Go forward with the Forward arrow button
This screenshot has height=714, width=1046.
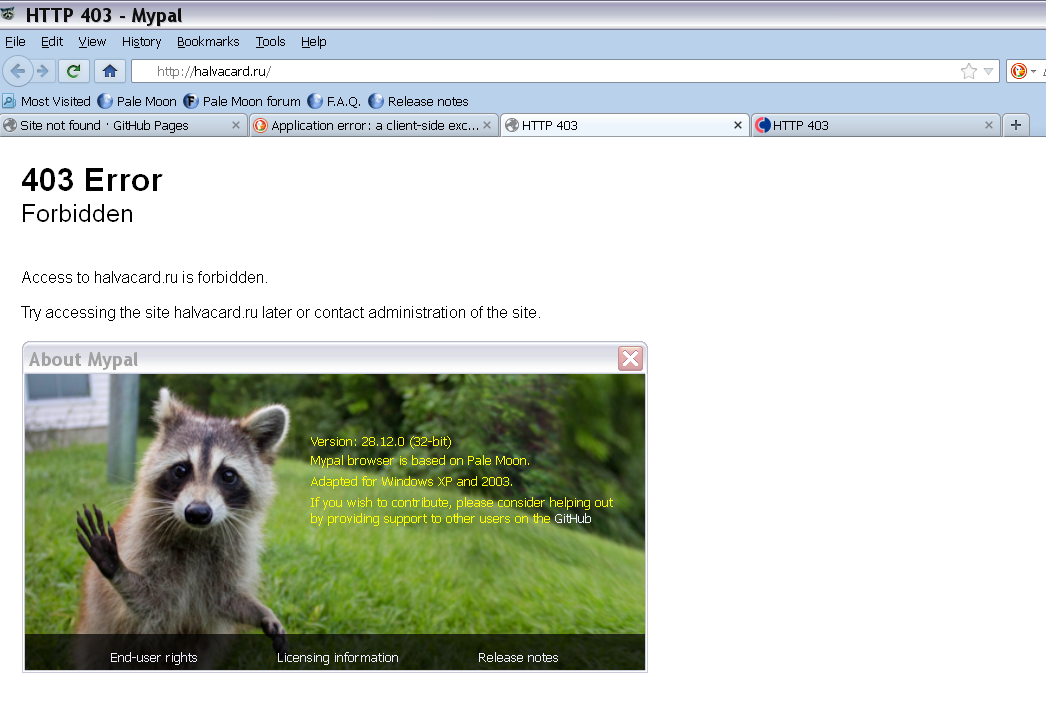[43, 71]
